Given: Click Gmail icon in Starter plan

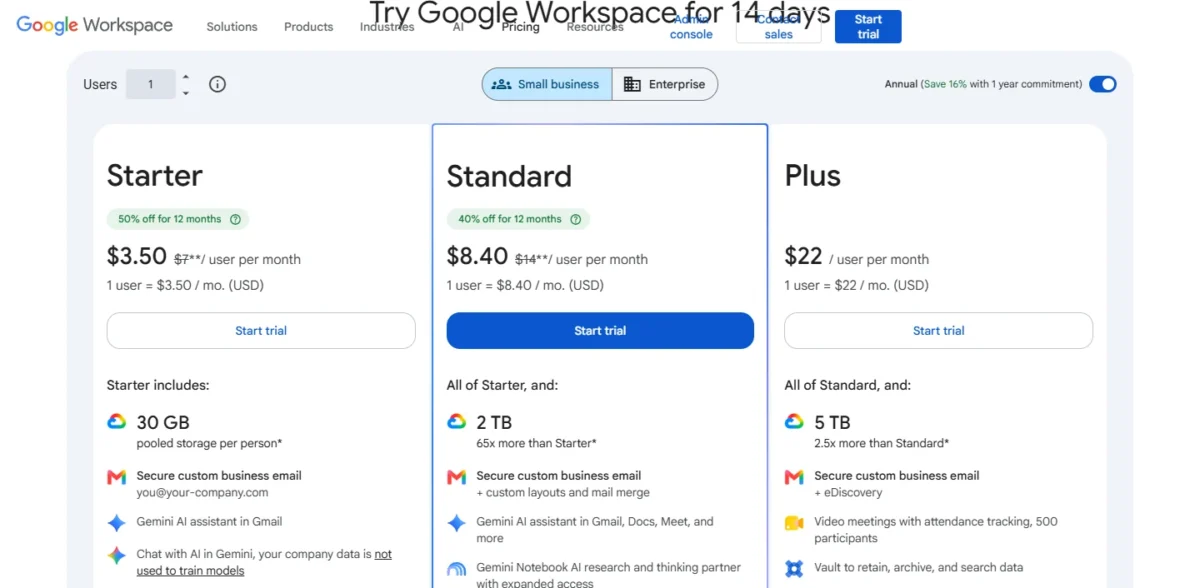Looking at the screenshot, I should (x=117, y=477).
